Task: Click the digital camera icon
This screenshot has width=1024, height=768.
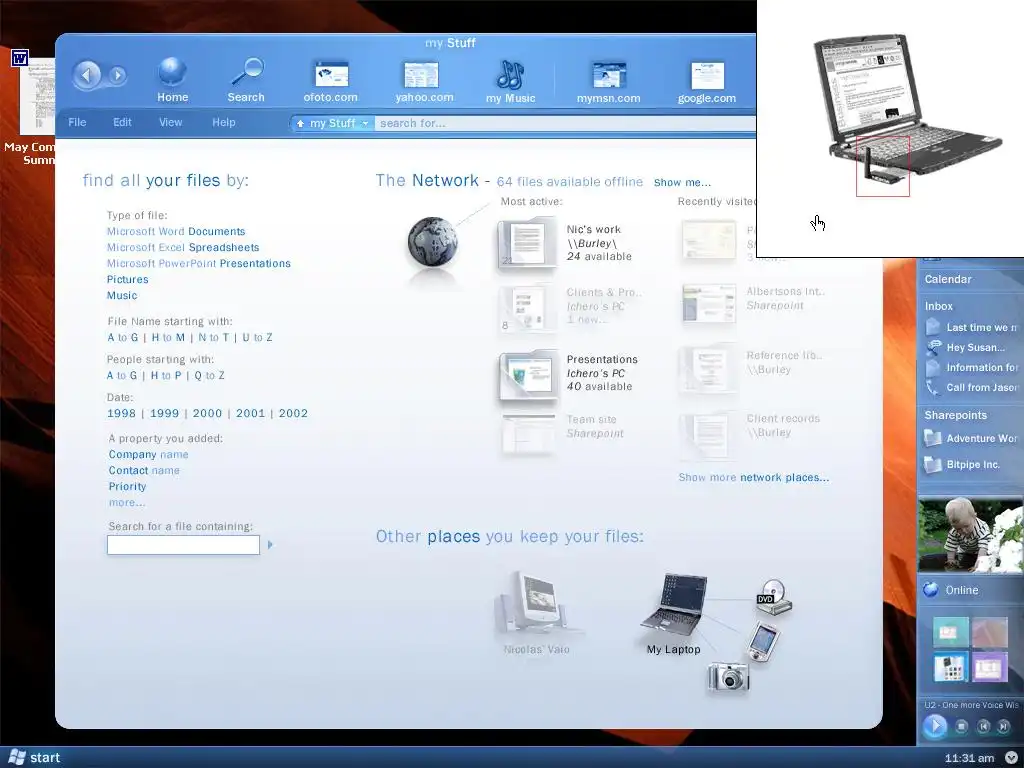Action: 728,677
